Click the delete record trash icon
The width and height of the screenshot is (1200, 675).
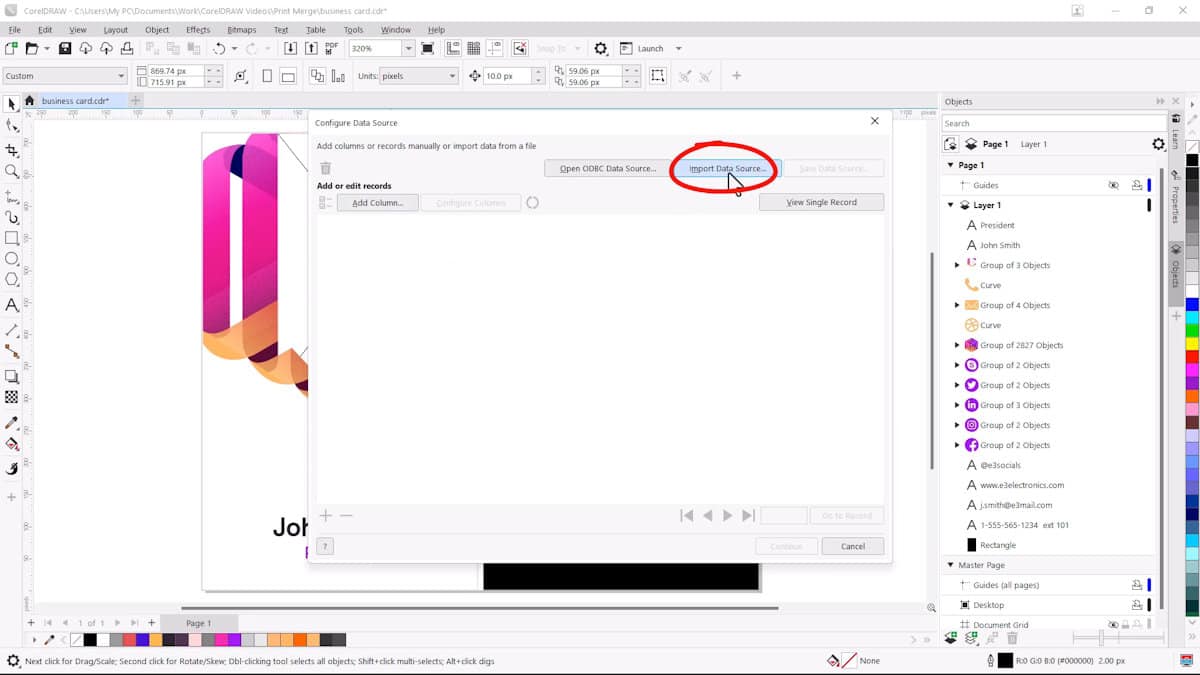tap(326, 167)
